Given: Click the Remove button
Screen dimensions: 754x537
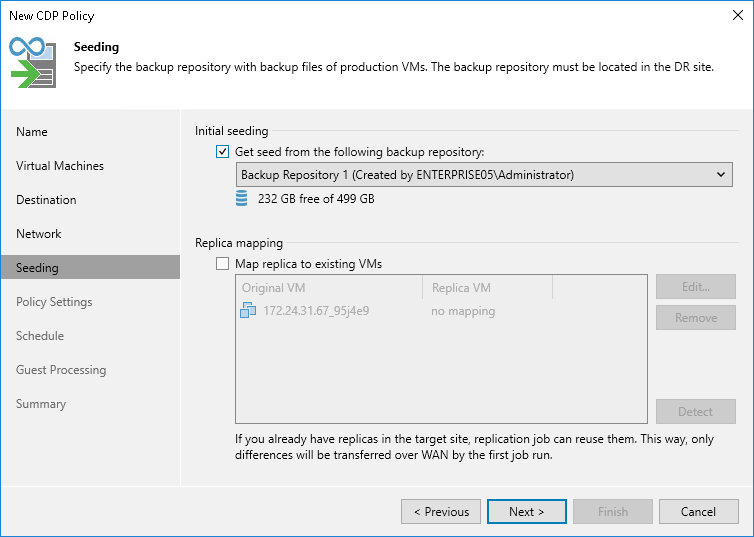Looking at the screenshot, I should point(696,318).
